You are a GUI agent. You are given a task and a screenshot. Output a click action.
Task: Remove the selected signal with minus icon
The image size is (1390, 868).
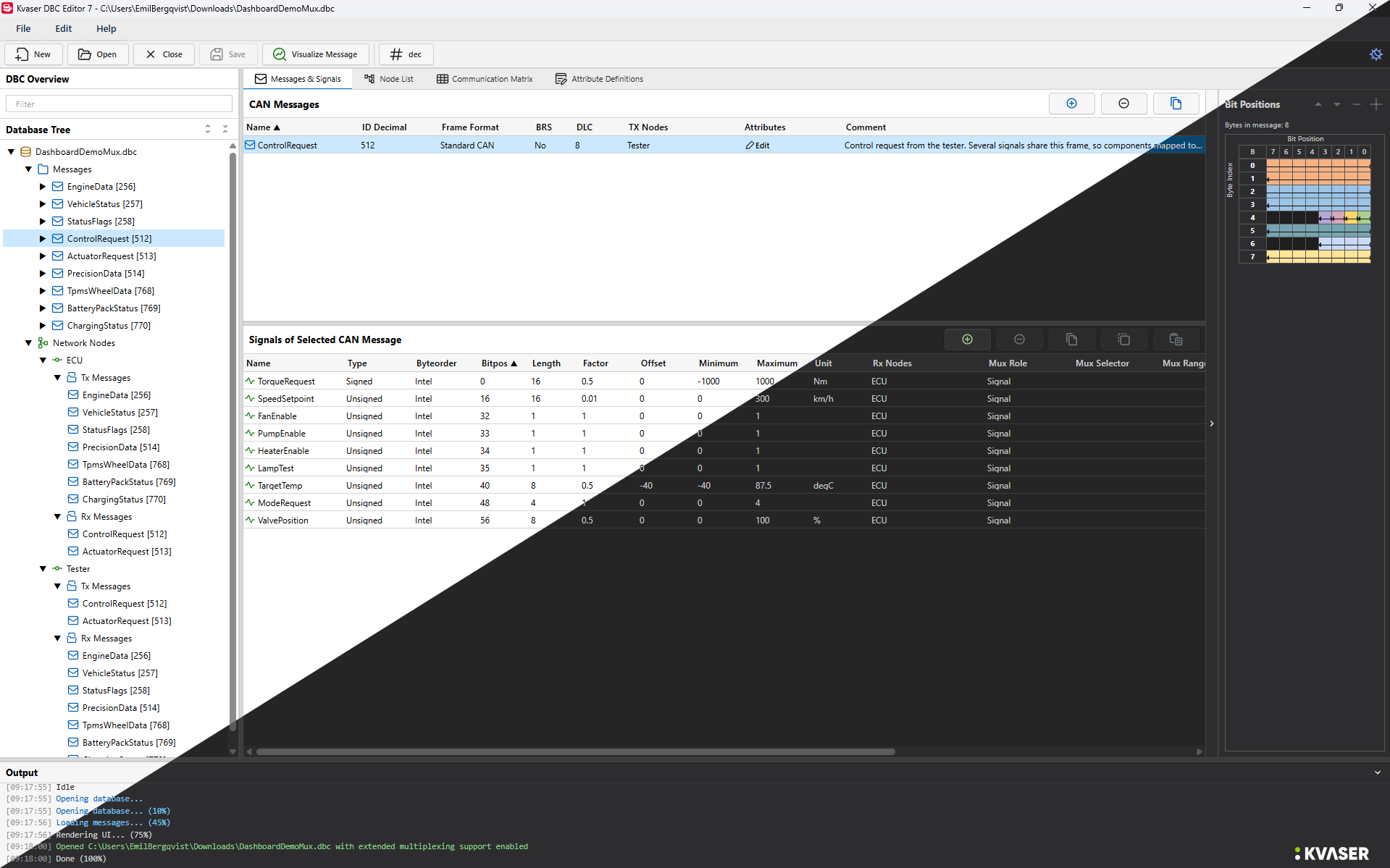(1019, 340)
